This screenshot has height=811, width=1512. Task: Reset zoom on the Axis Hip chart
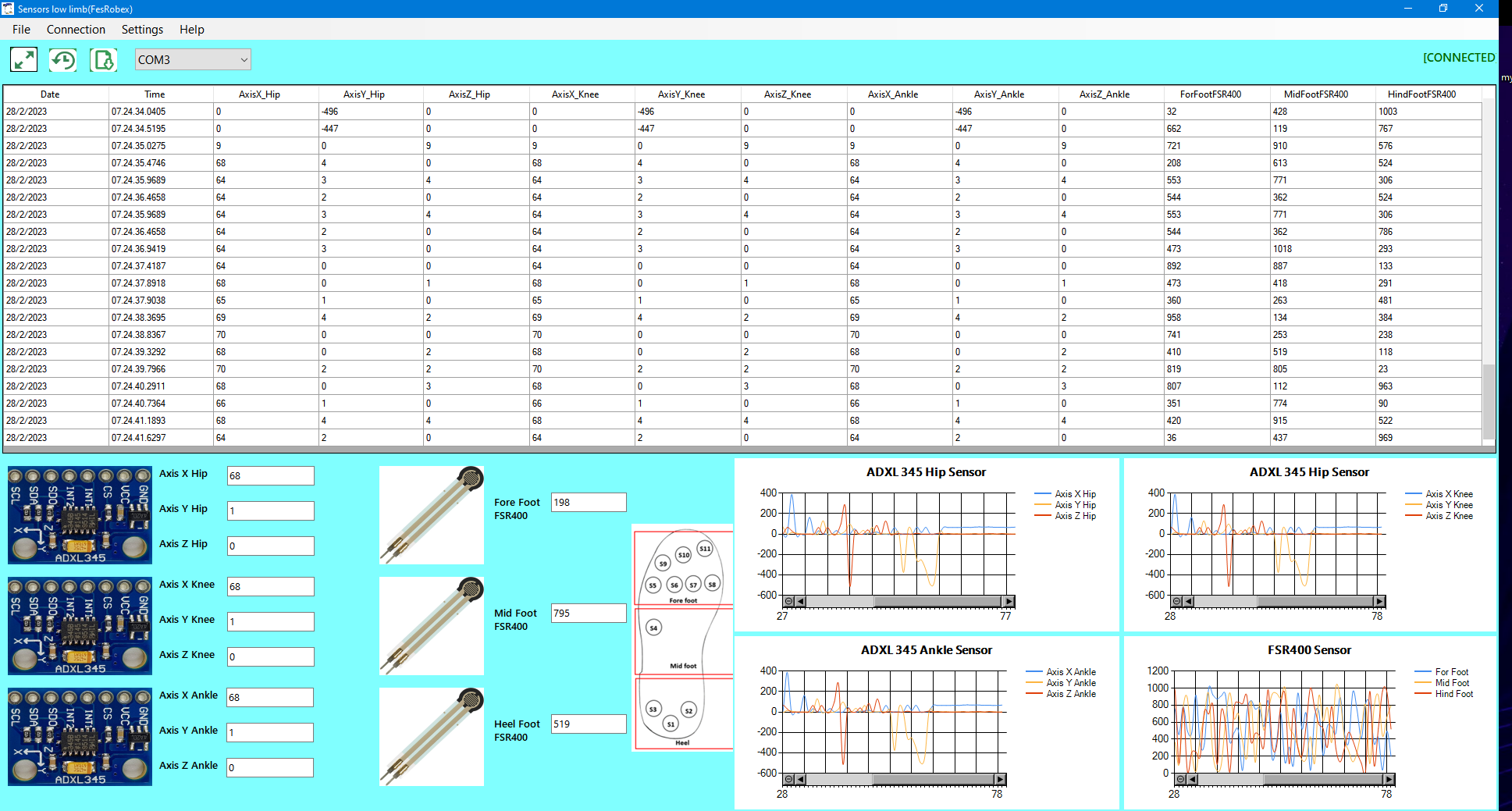pyautogui.click(x=788, y=602)
